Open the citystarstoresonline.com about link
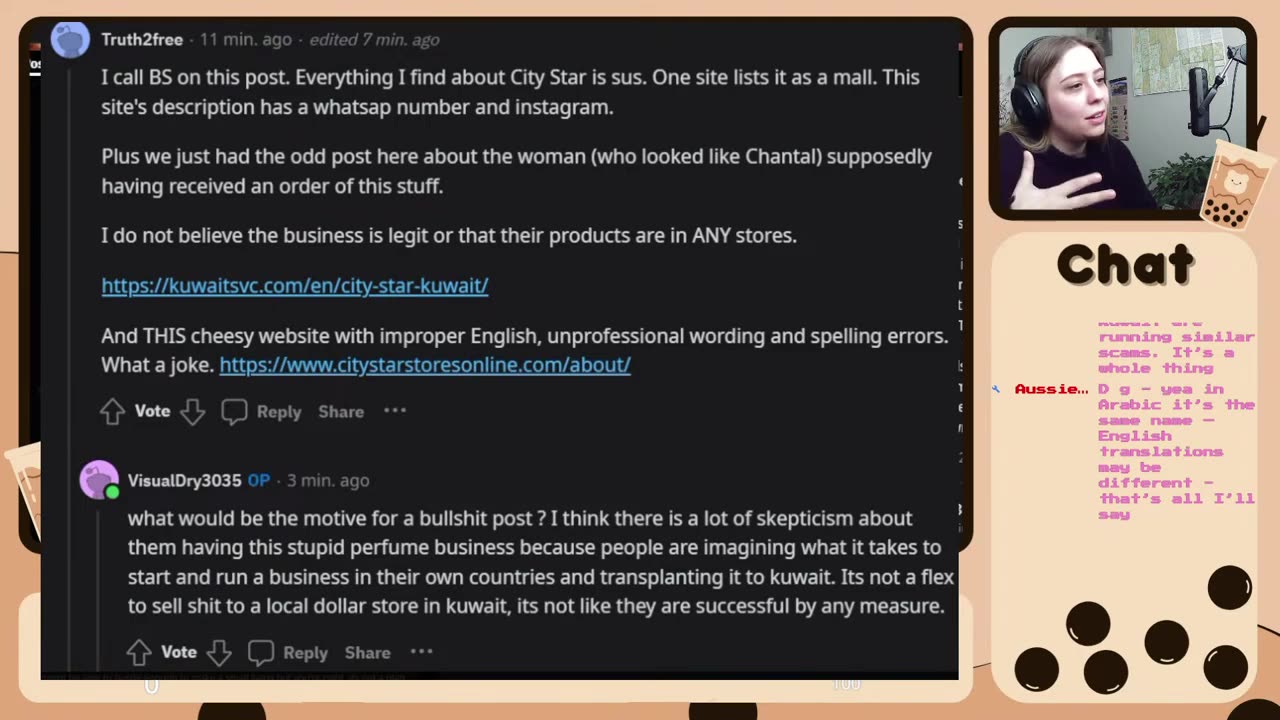Viewport: 1280px width, 720px height. 425,365
